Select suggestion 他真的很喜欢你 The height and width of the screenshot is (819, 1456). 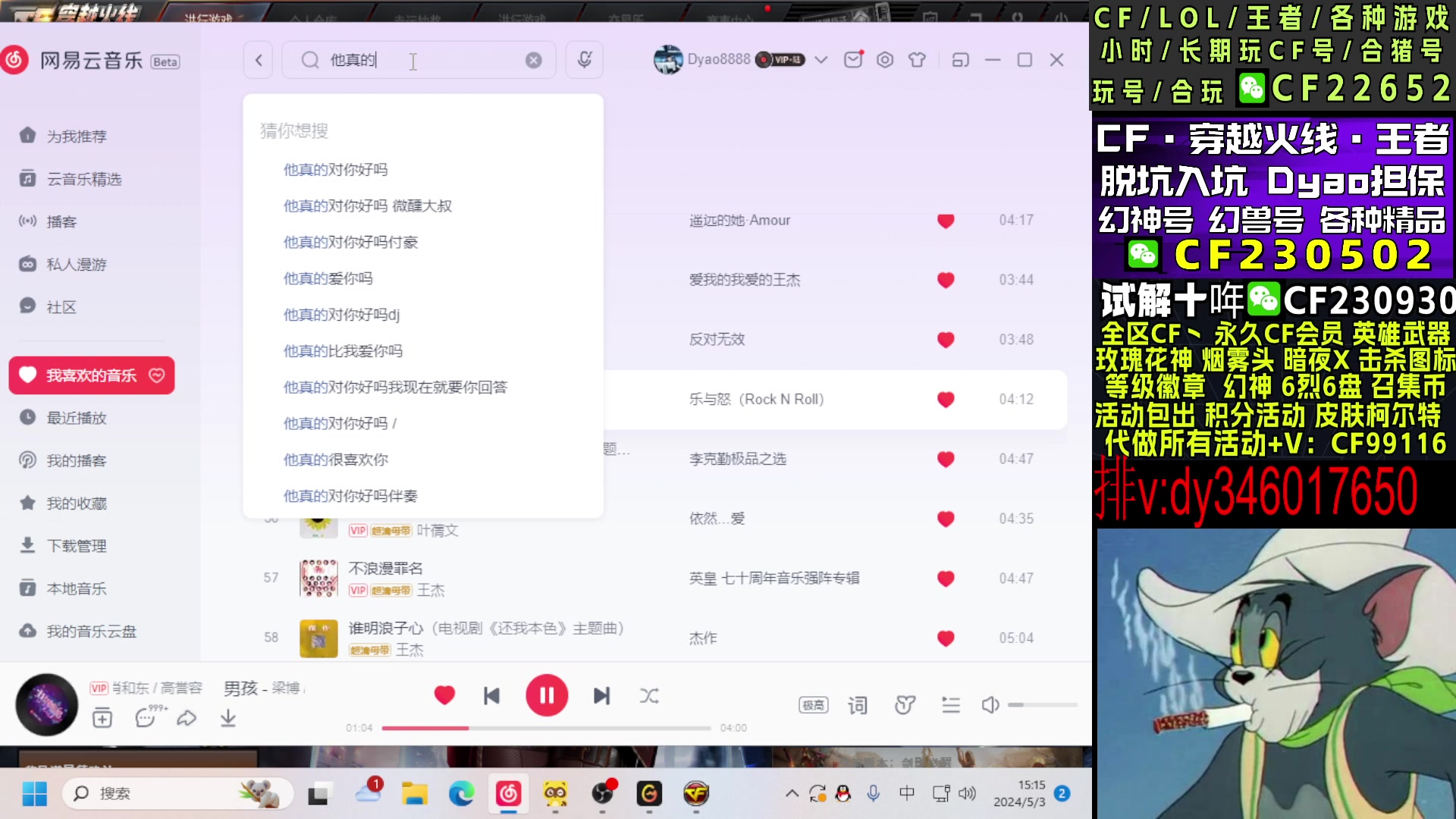click(x=336, y=460)
